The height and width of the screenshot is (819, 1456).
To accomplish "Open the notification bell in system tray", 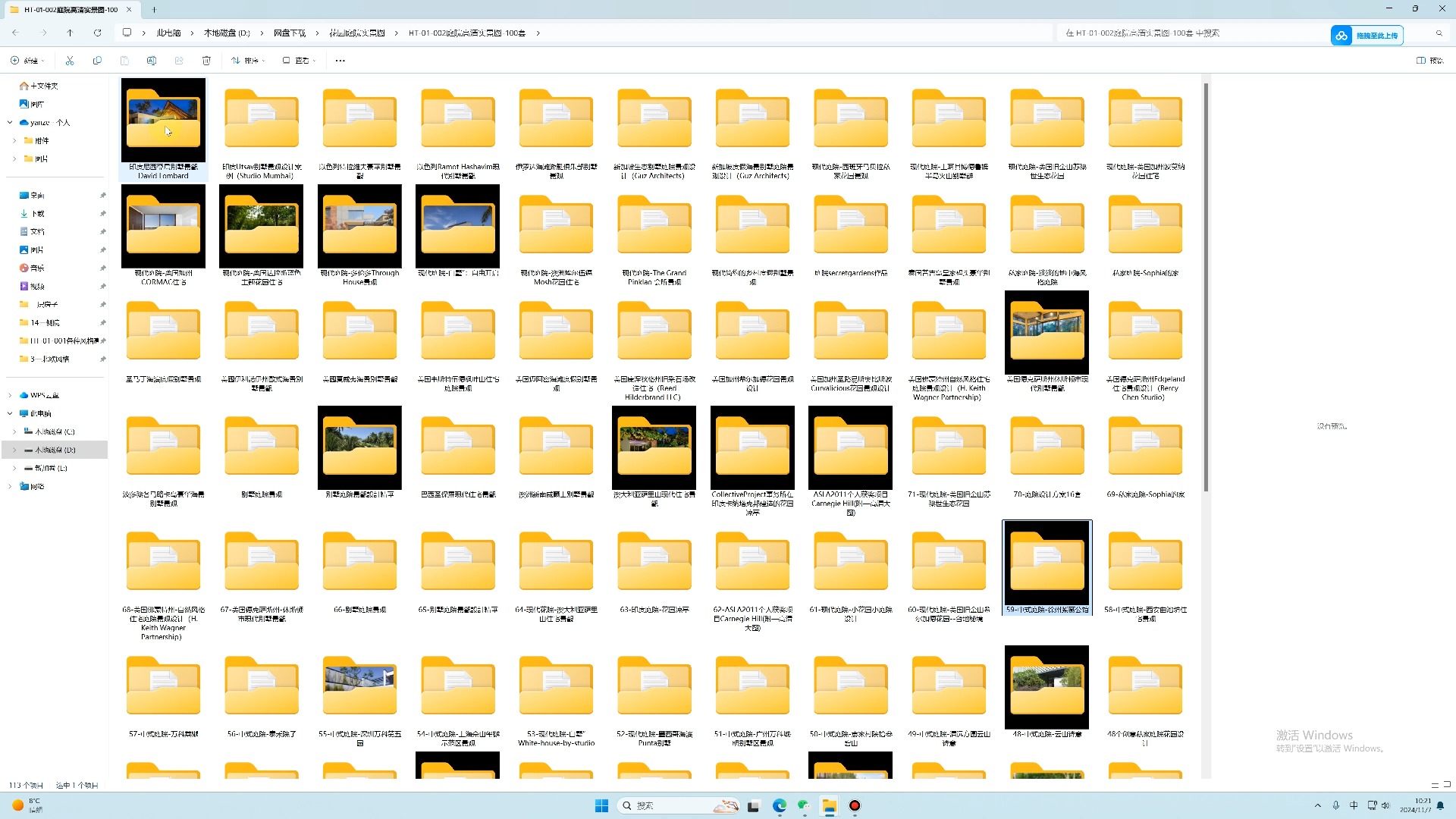I will (1440, 806).
